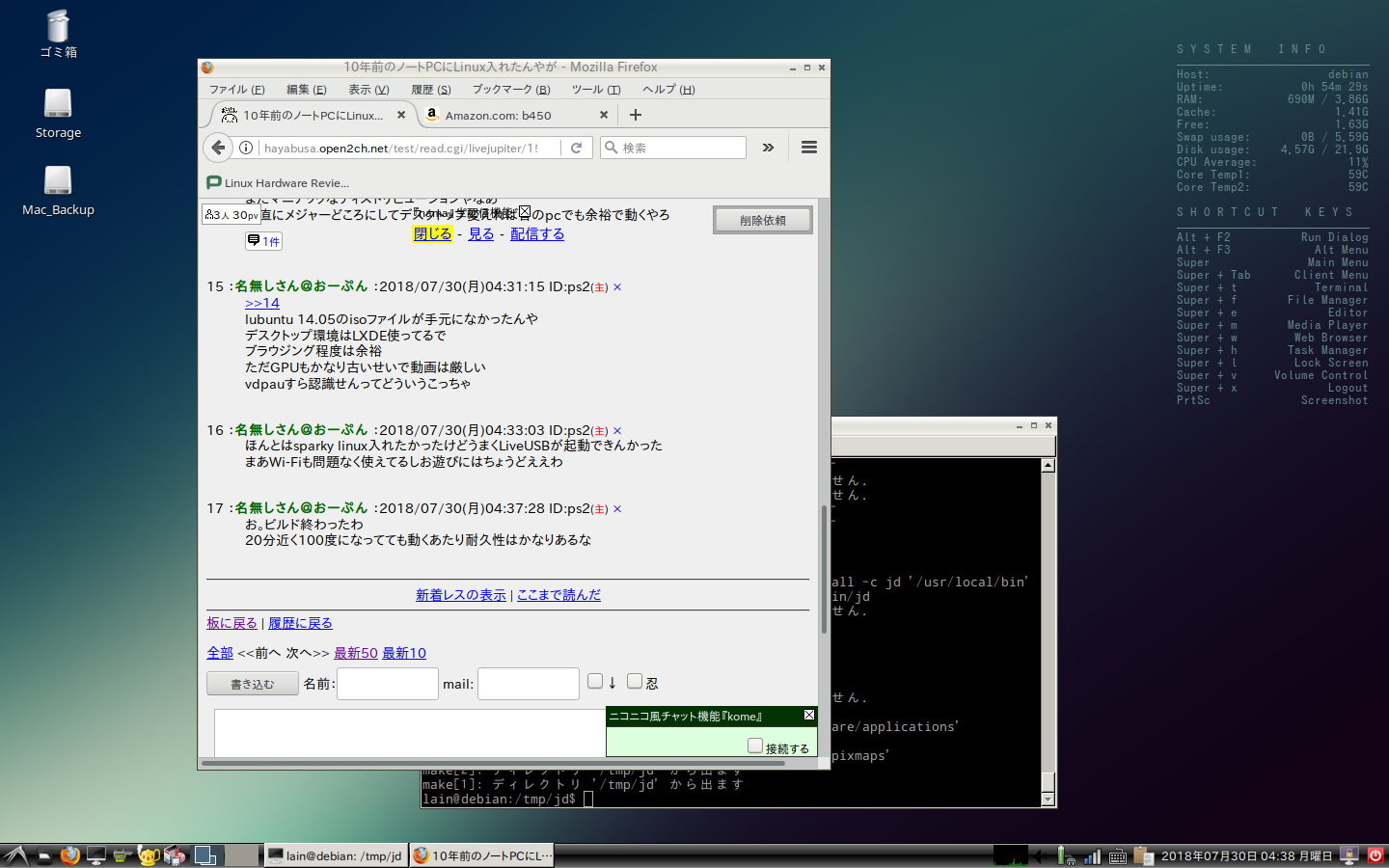Screen dimensions: 1389x868
Task: Click the red power logout icon
Action: [1375, 855]
